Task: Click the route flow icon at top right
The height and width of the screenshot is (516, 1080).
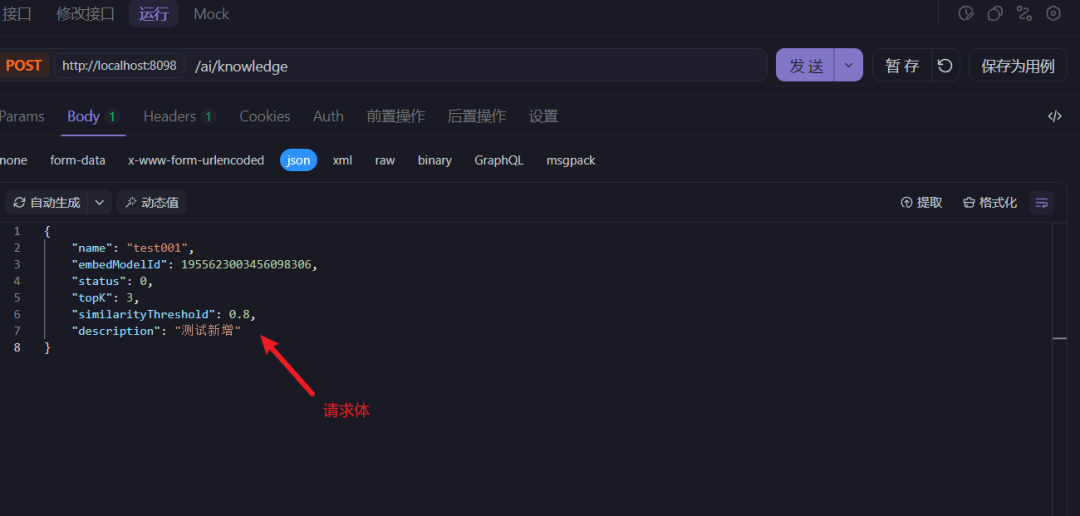Action: 1024,13
